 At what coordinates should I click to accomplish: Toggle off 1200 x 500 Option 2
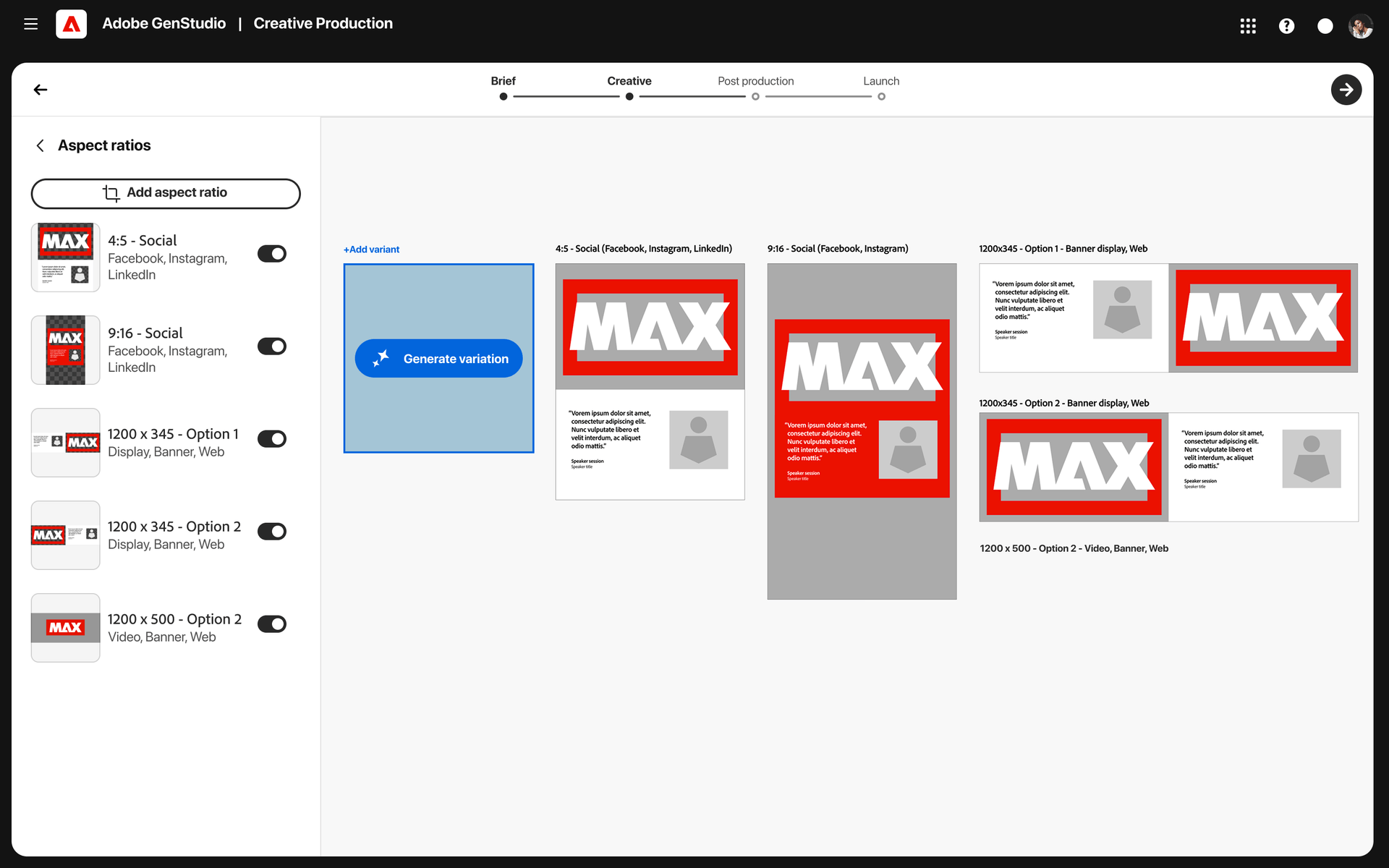[x=272, y=624]
